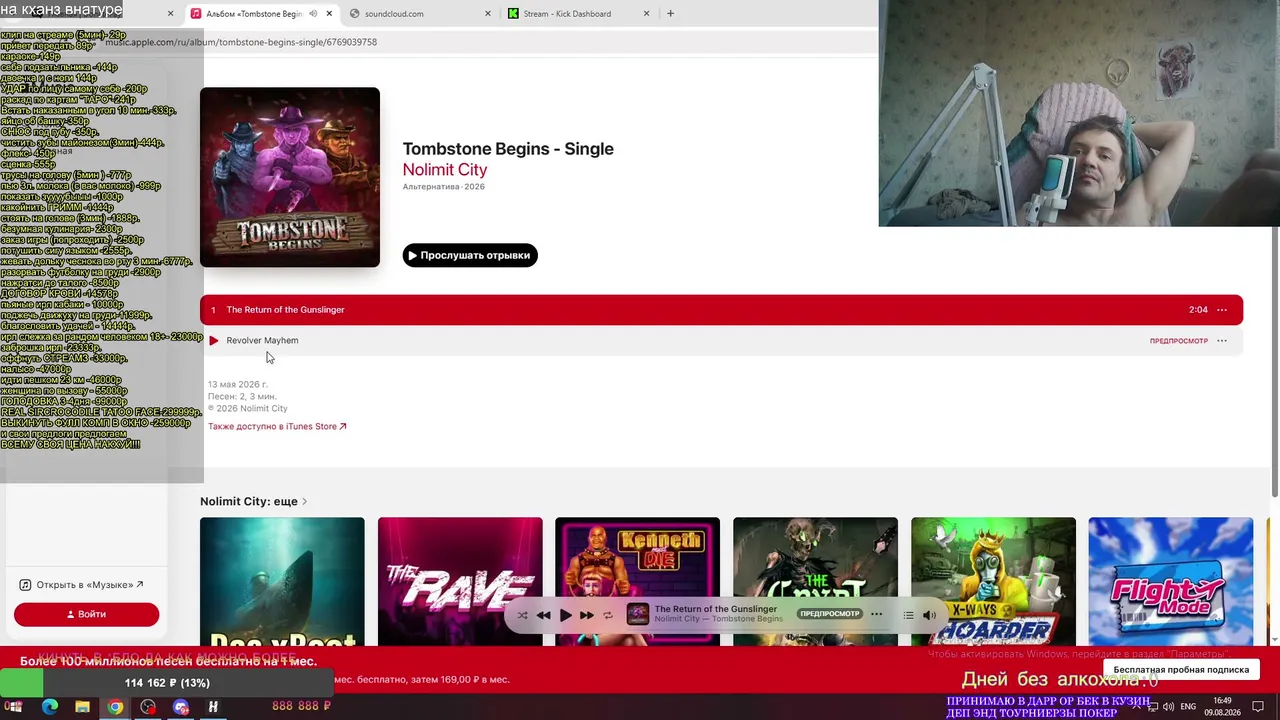
Task: Click the Revolver Mayhem track title
Action: (x=262, y=341)
